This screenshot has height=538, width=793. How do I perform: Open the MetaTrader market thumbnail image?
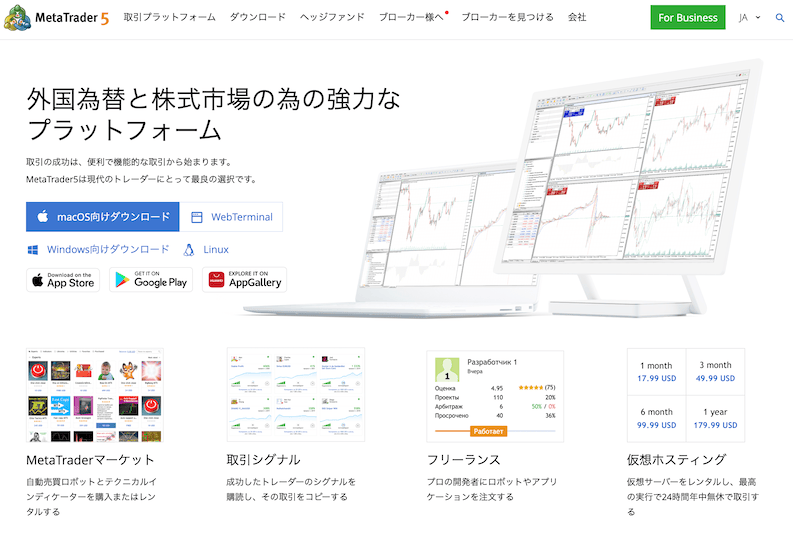pyautogui.click(x=95, y=395)
